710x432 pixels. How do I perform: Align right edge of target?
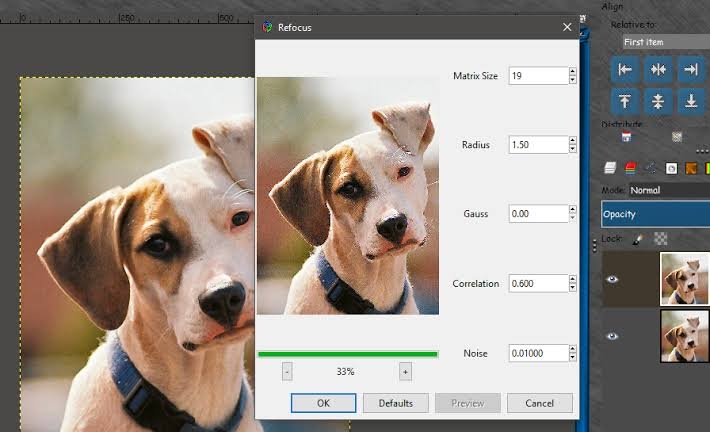691,69
